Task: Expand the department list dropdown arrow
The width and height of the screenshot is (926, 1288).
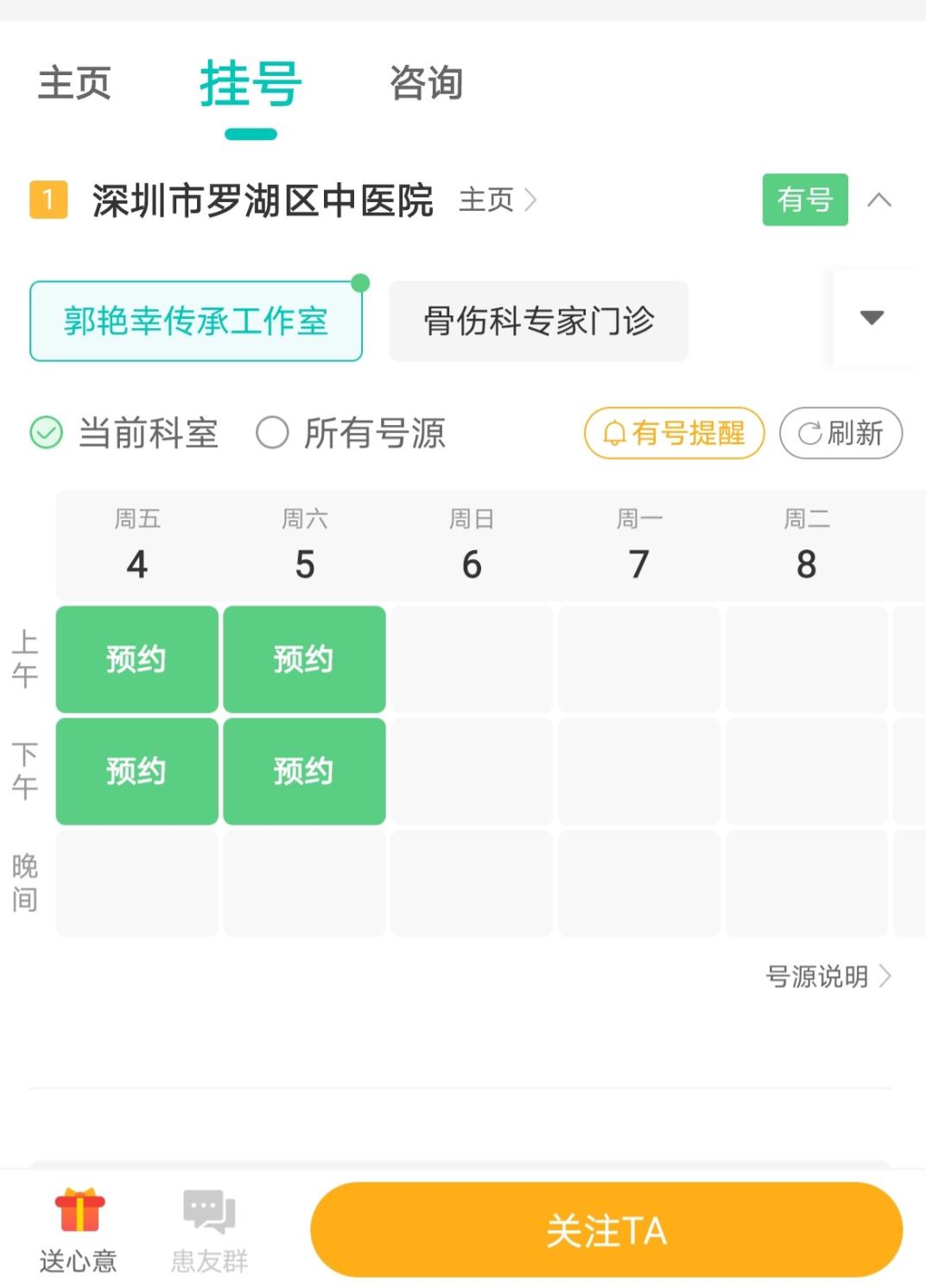Action: [872, 318]
